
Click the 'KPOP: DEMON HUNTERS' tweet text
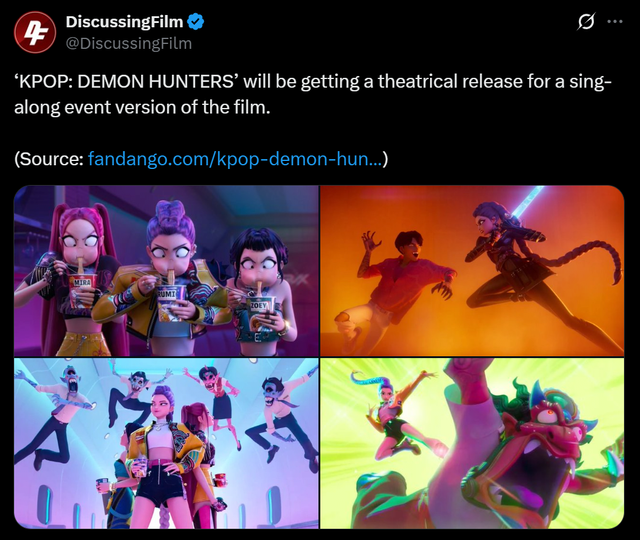tap(313, 94)
